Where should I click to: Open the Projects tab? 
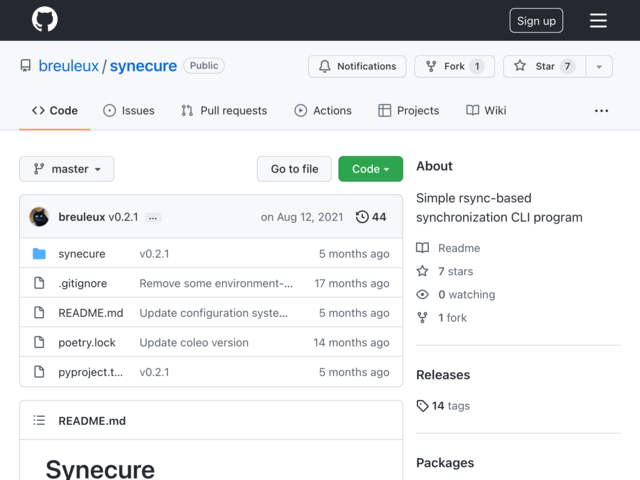click(x=409, y=111)
